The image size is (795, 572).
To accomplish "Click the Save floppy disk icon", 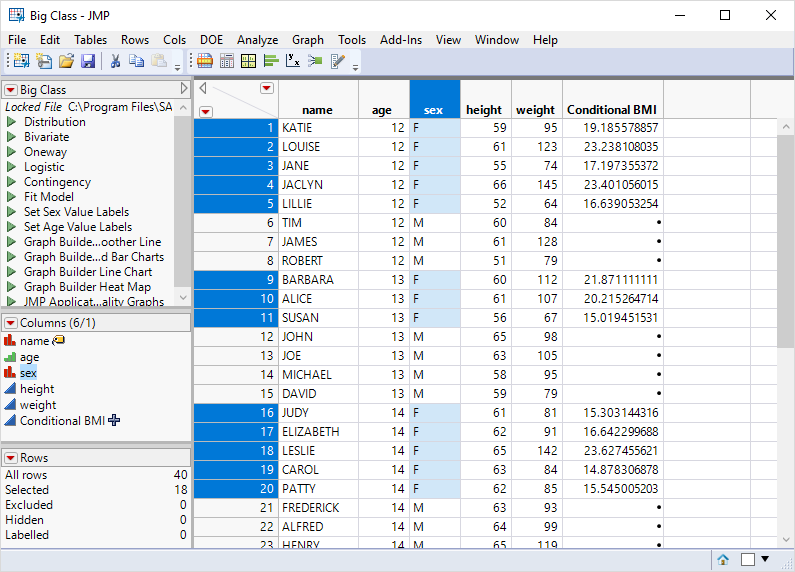I will 88,62.
